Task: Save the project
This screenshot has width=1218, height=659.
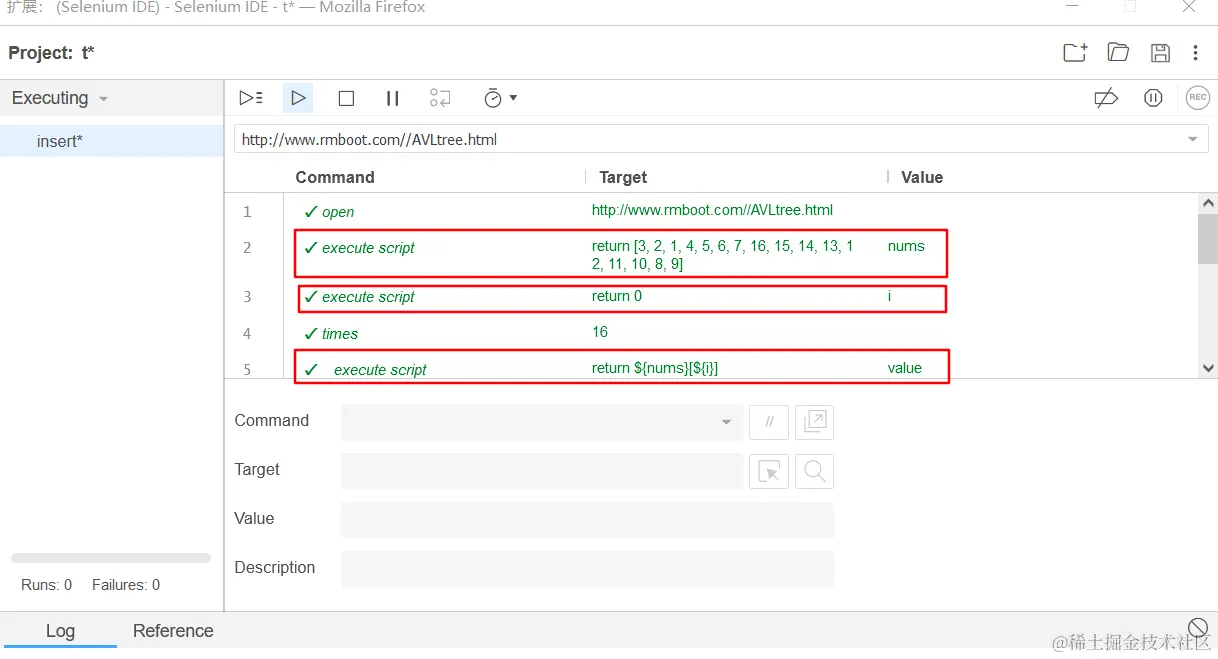Action: [1160, 53]
